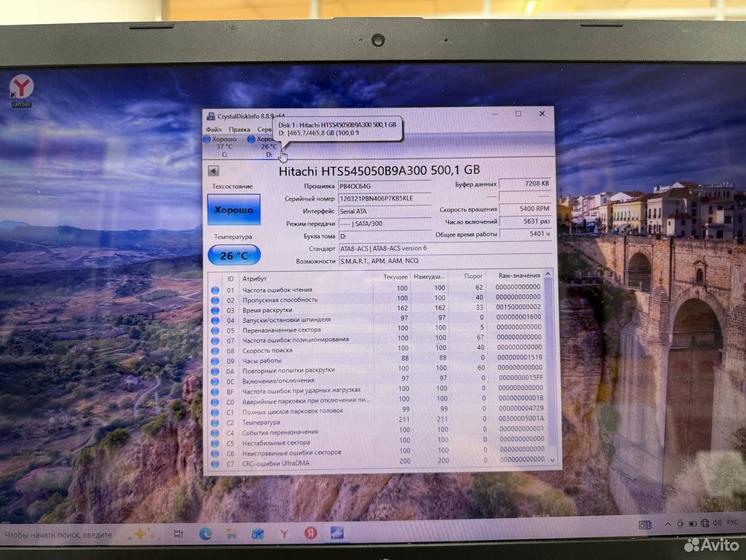
Task: Click Общее время работы value 5401 ч
Action: pos(525,234)
